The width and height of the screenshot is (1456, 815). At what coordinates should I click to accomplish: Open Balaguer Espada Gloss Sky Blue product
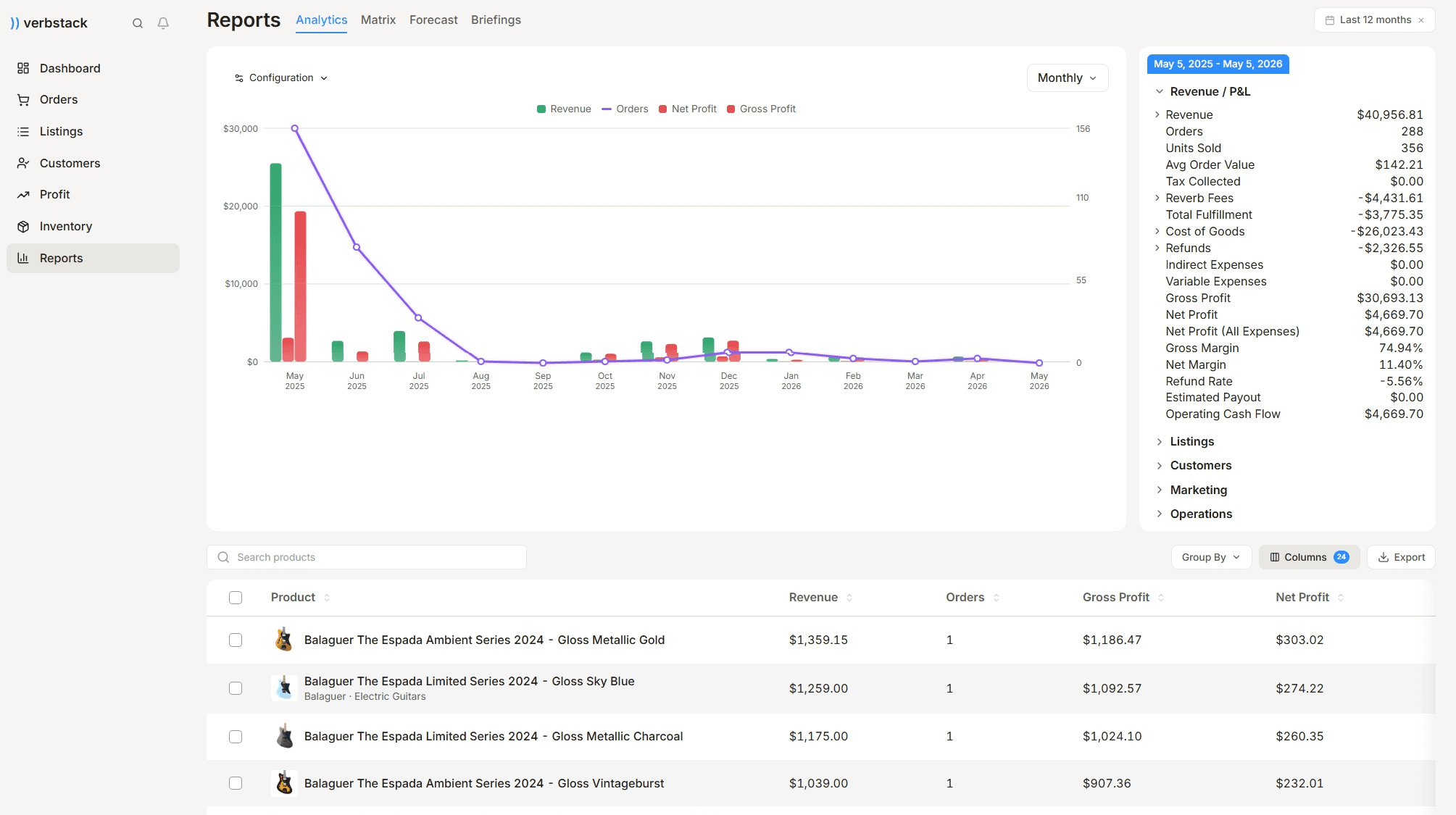469,681
